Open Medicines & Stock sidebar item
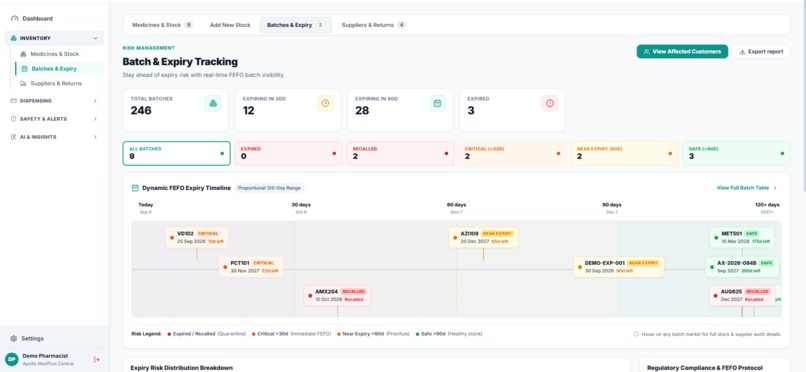This screenshot has width=806, height=372. click(54, 54)
